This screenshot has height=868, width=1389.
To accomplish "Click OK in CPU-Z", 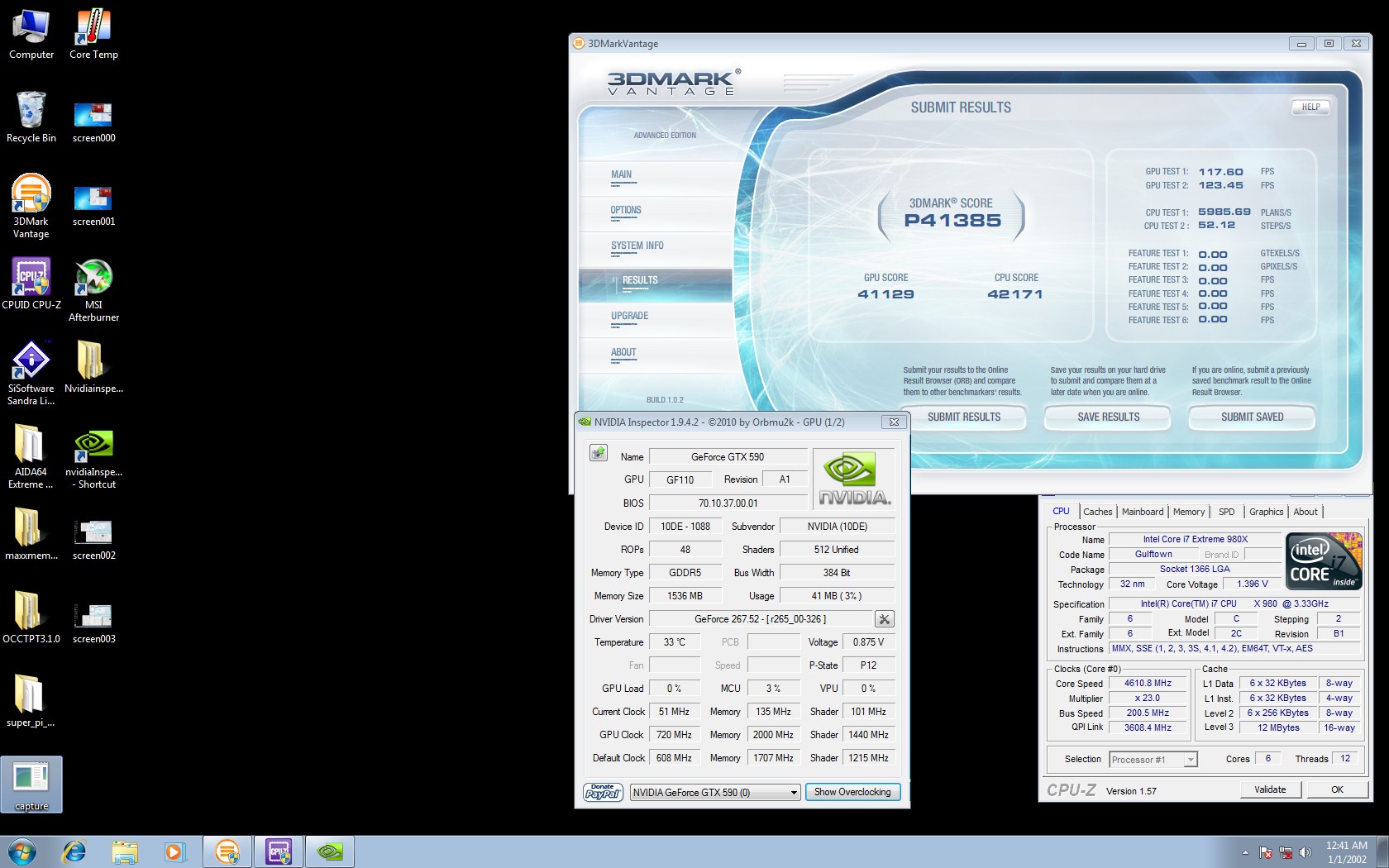I will coord(1337,789).
